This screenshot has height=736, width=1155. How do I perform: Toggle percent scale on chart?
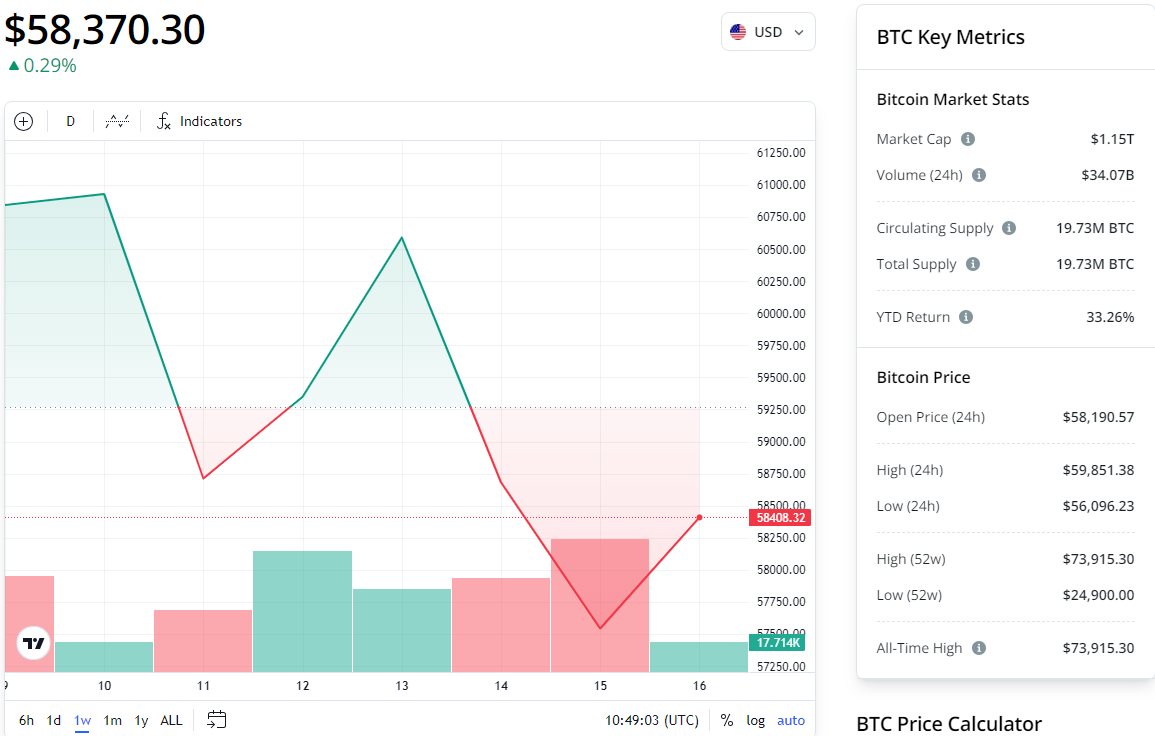(x=727, y=720)
